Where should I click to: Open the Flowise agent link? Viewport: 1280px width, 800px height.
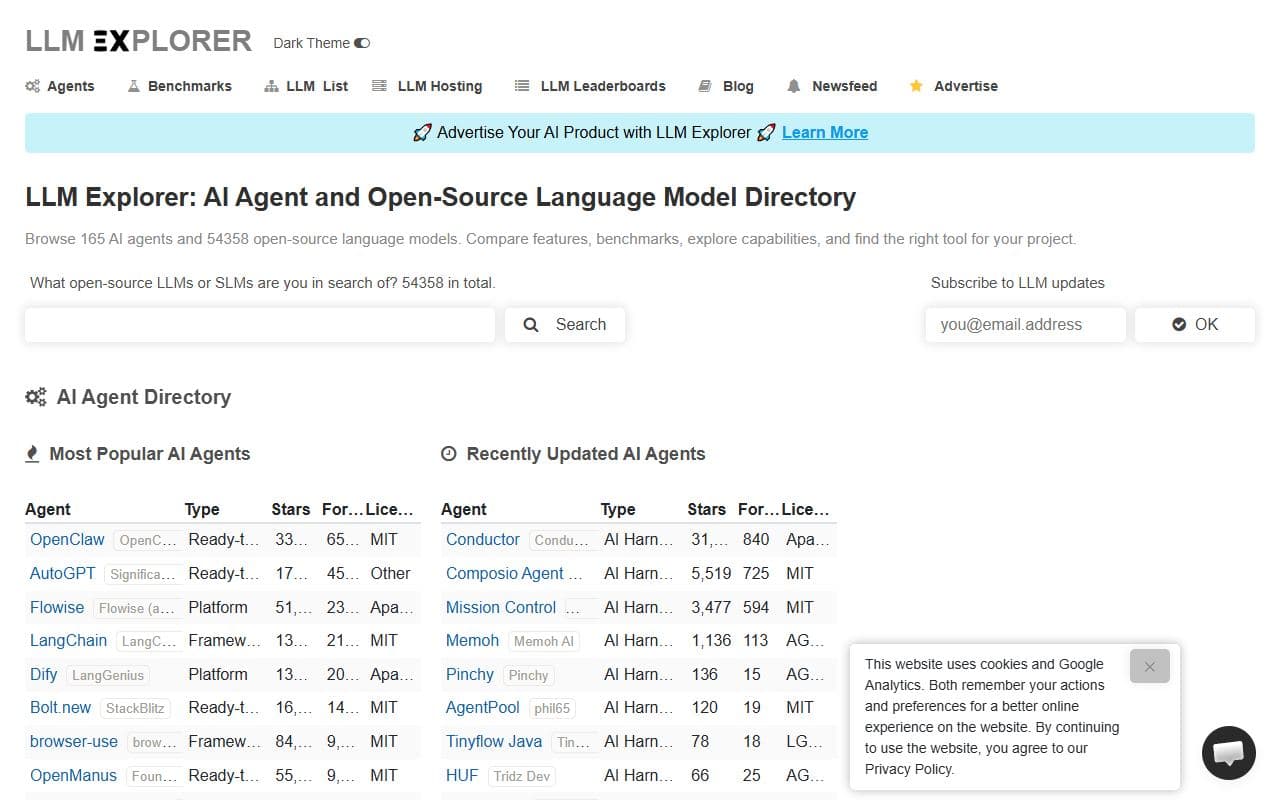[57, 607]
